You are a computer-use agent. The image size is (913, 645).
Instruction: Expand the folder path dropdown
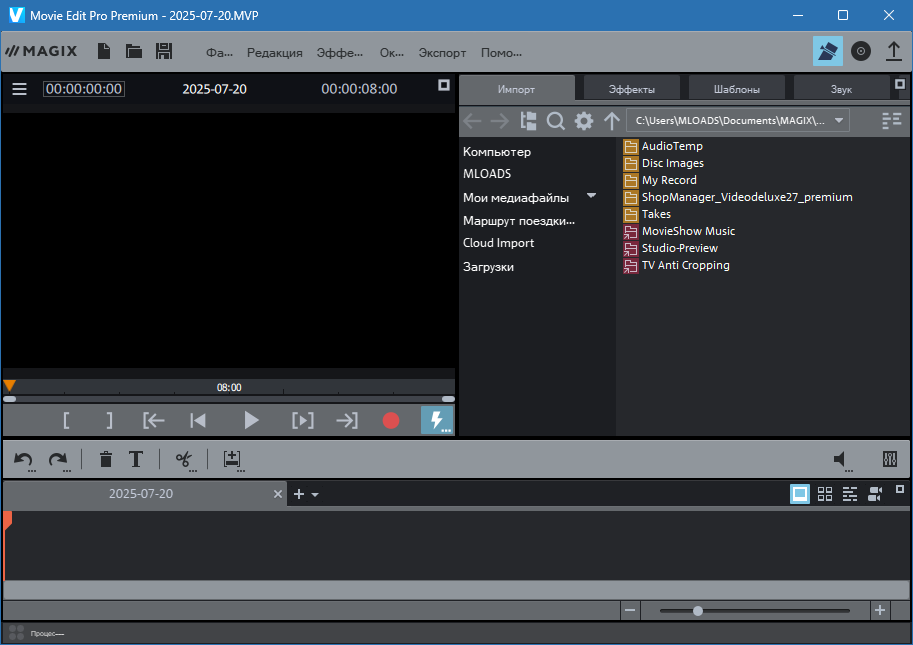coord(839,121)
